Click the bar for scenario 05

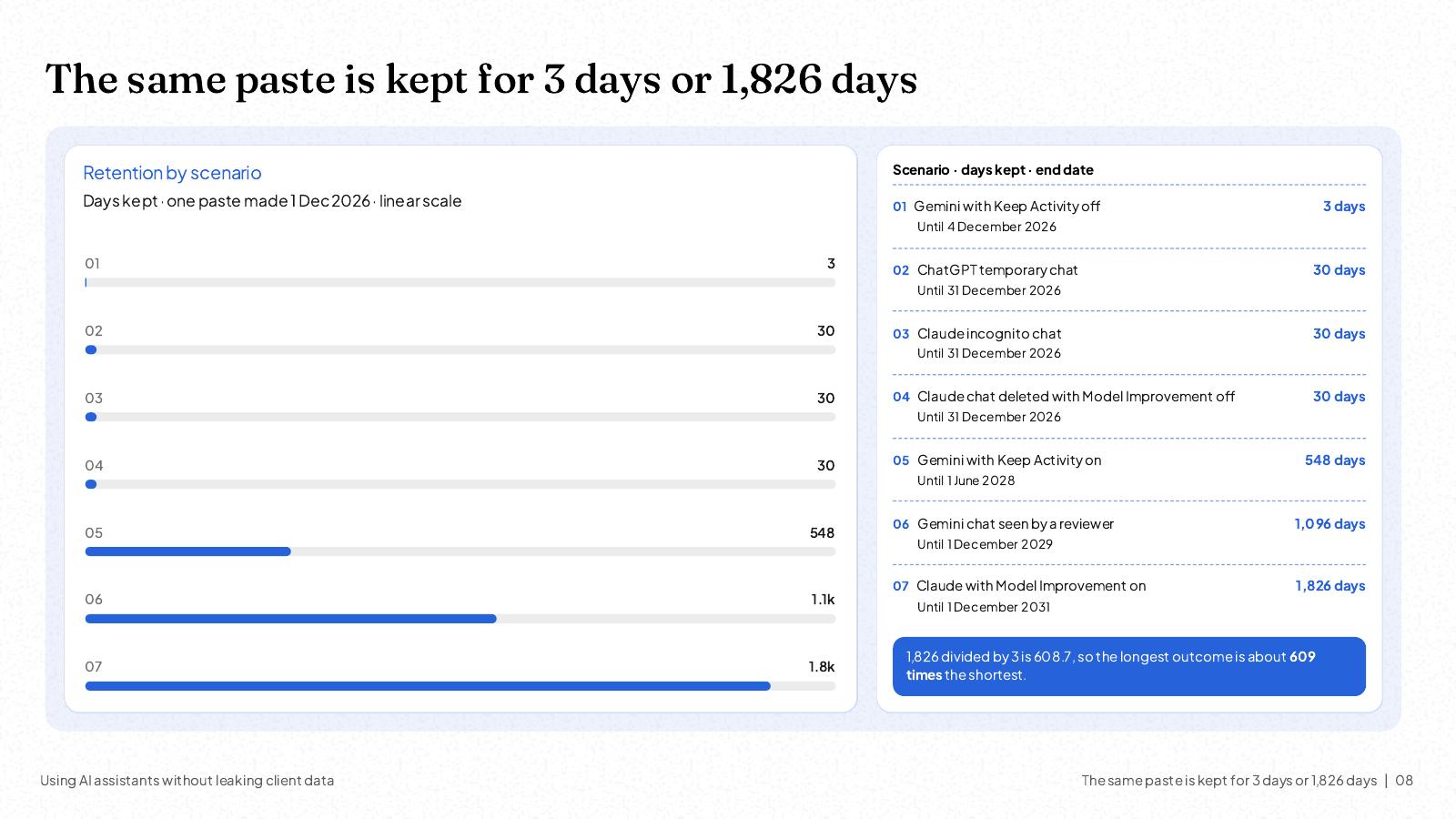(x=188, y=551)
